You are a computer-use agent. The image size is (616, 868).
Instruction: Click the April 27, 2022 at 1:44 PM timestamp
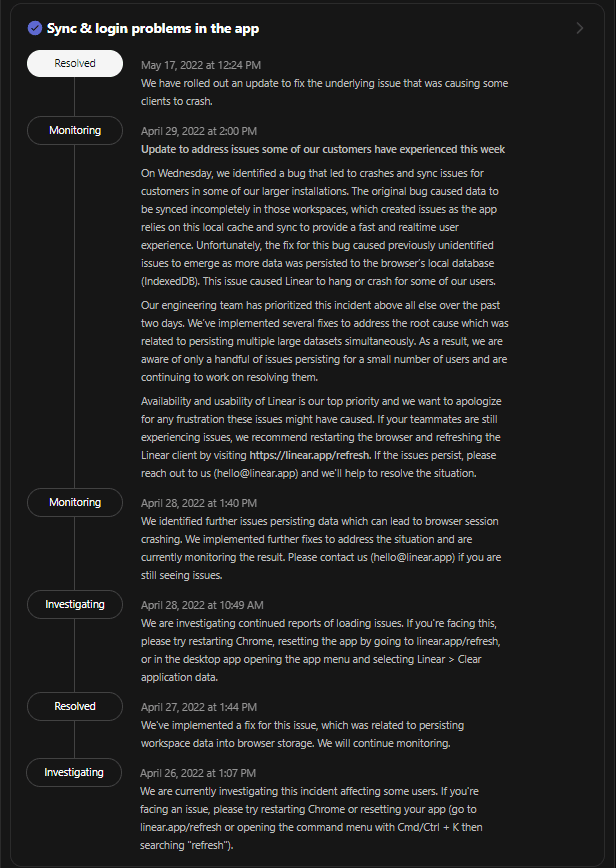click(199, 707)
